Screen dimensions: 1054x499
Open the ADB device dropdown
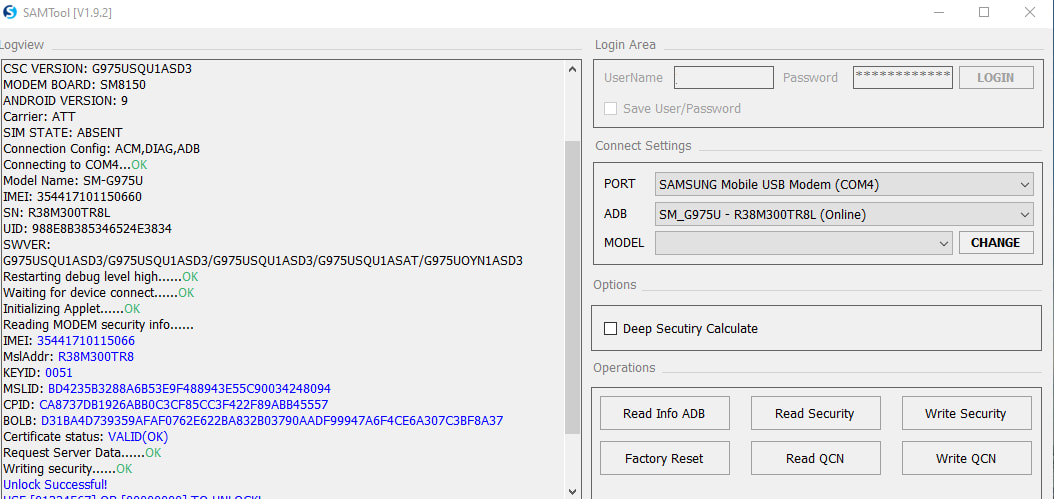844,215
